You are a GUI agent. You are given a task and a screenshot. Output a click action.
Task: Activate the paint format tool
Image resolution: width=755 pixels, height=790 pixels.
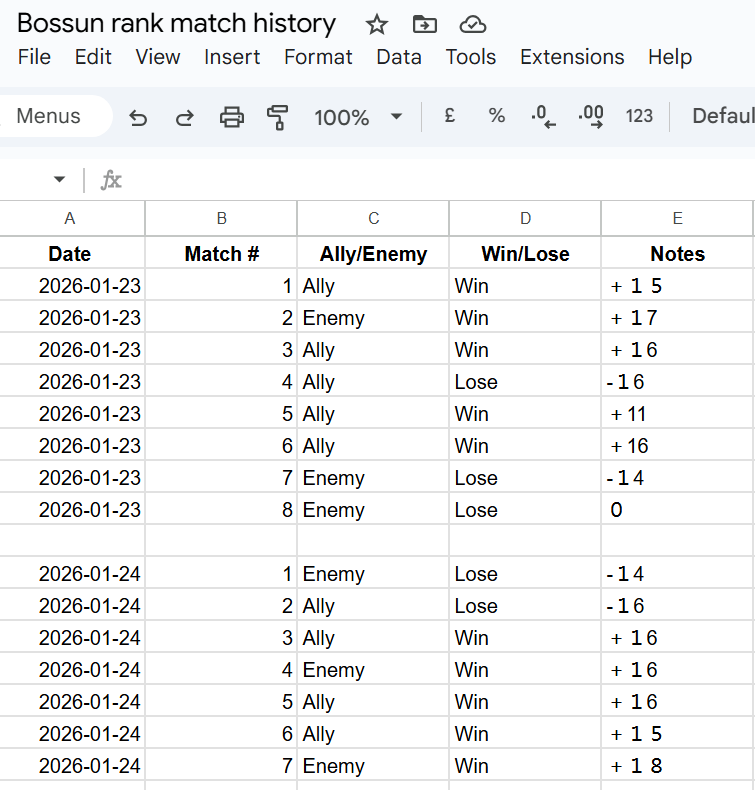tap(278, 117)
